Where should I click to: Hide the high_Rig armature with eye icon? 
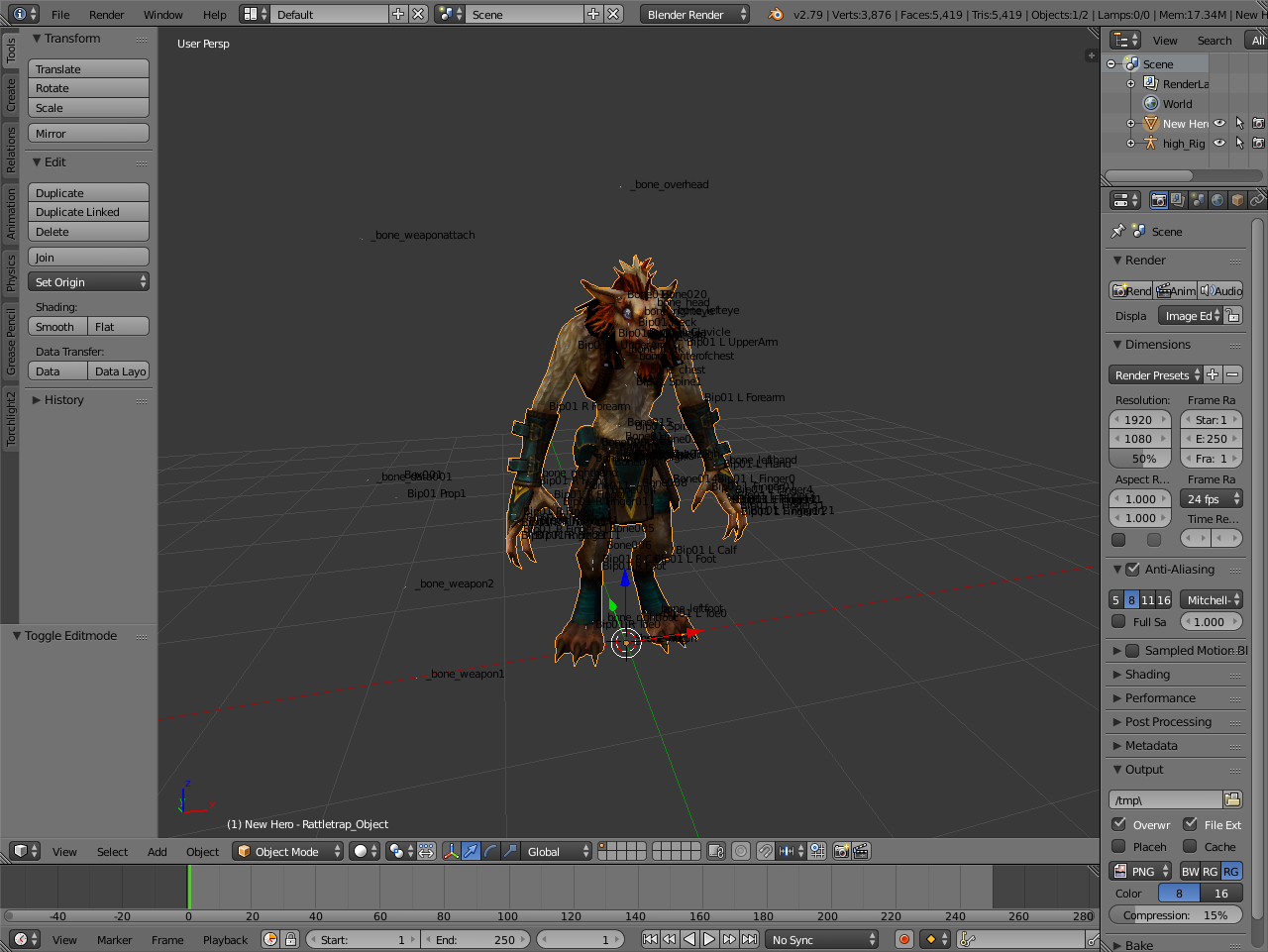(1219, 144)
